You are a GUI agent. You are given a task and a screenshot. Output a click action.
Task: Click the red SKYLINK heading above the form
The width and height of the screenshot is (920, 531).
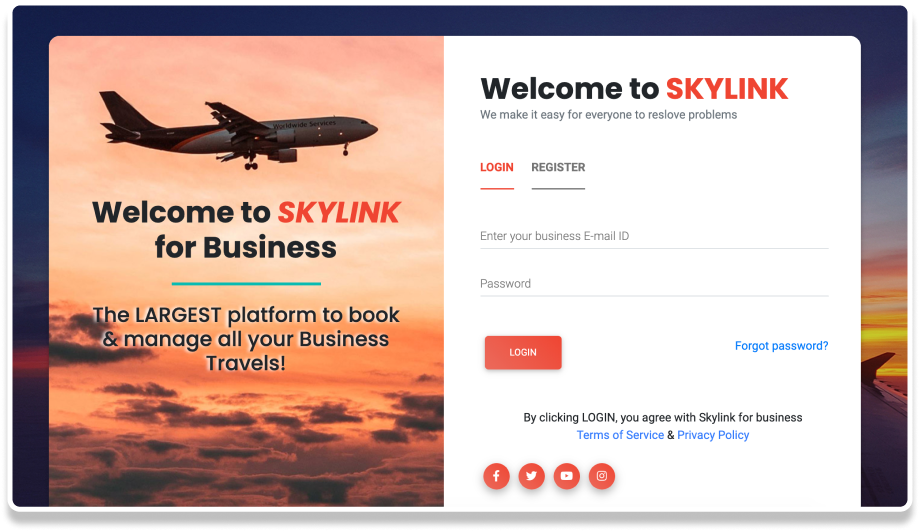pos(727,89)
